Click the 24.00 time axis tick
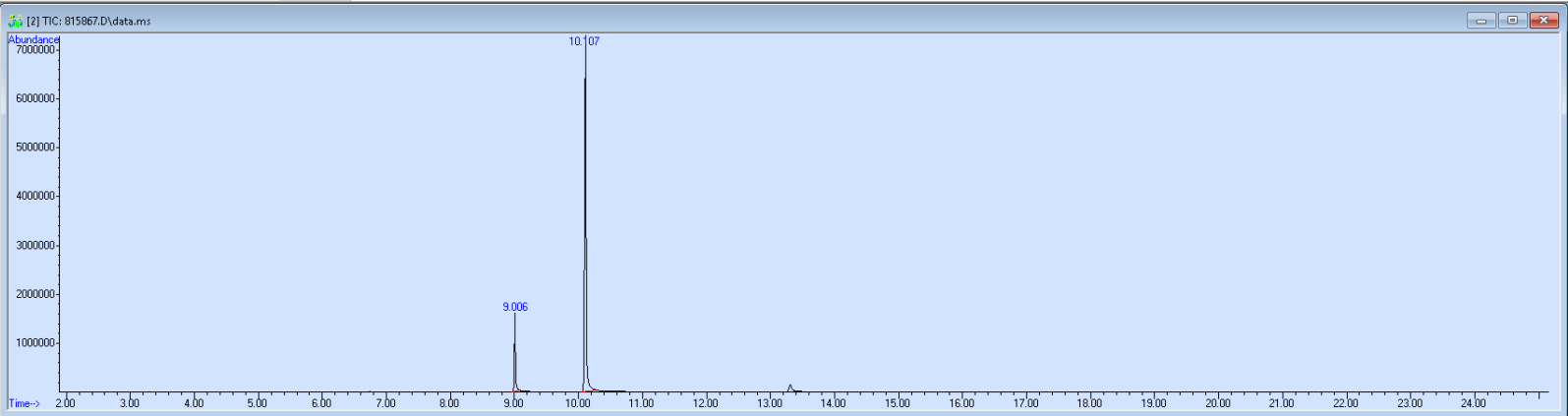This screenshot has height=416, width=1568. point(1473,403)
